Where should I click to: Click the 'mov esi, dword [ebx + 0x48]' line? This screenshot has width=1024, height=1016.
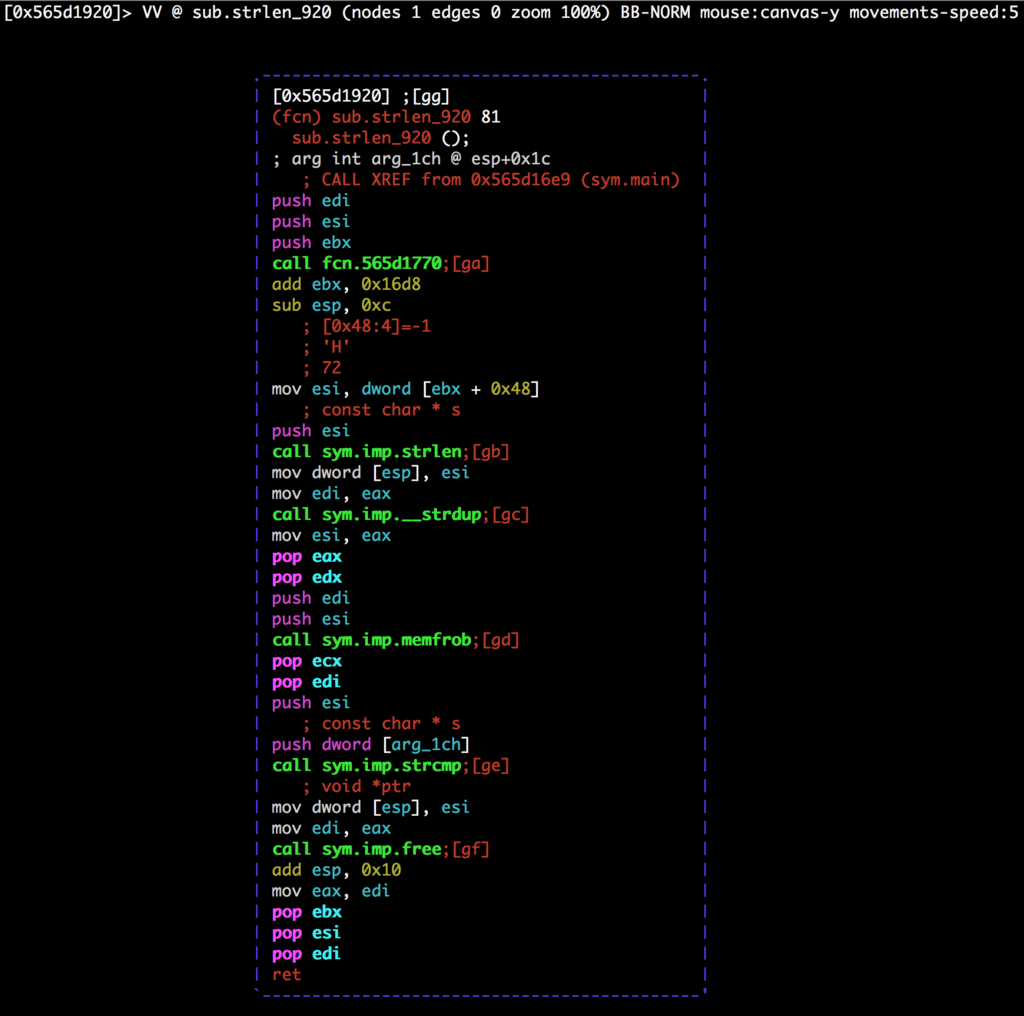tap(406, 389)
